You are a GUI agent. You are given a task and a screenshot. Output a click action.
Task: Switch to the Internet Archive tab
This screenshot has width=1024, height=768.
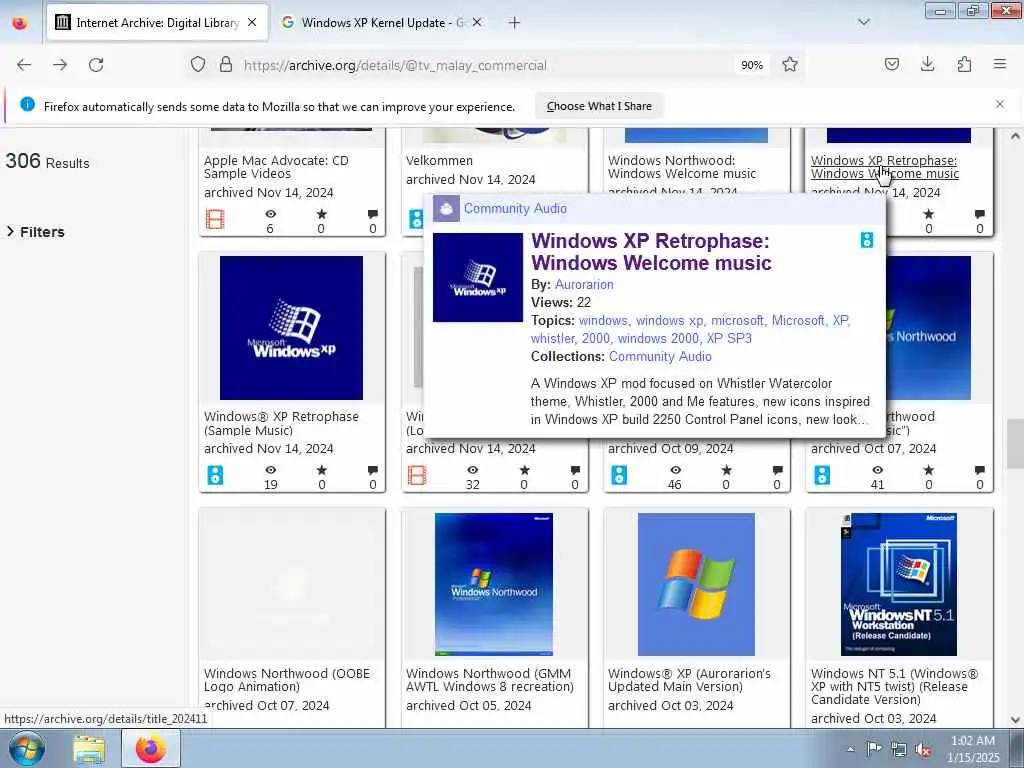click(x=157, y=23)
